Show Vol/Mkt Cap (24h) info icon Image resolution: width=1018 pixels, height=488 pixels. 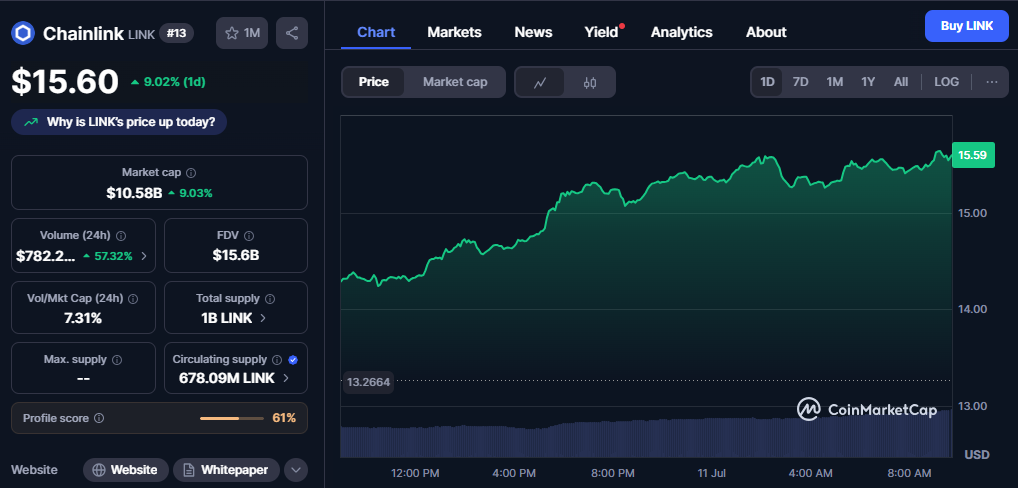point(133,299)
